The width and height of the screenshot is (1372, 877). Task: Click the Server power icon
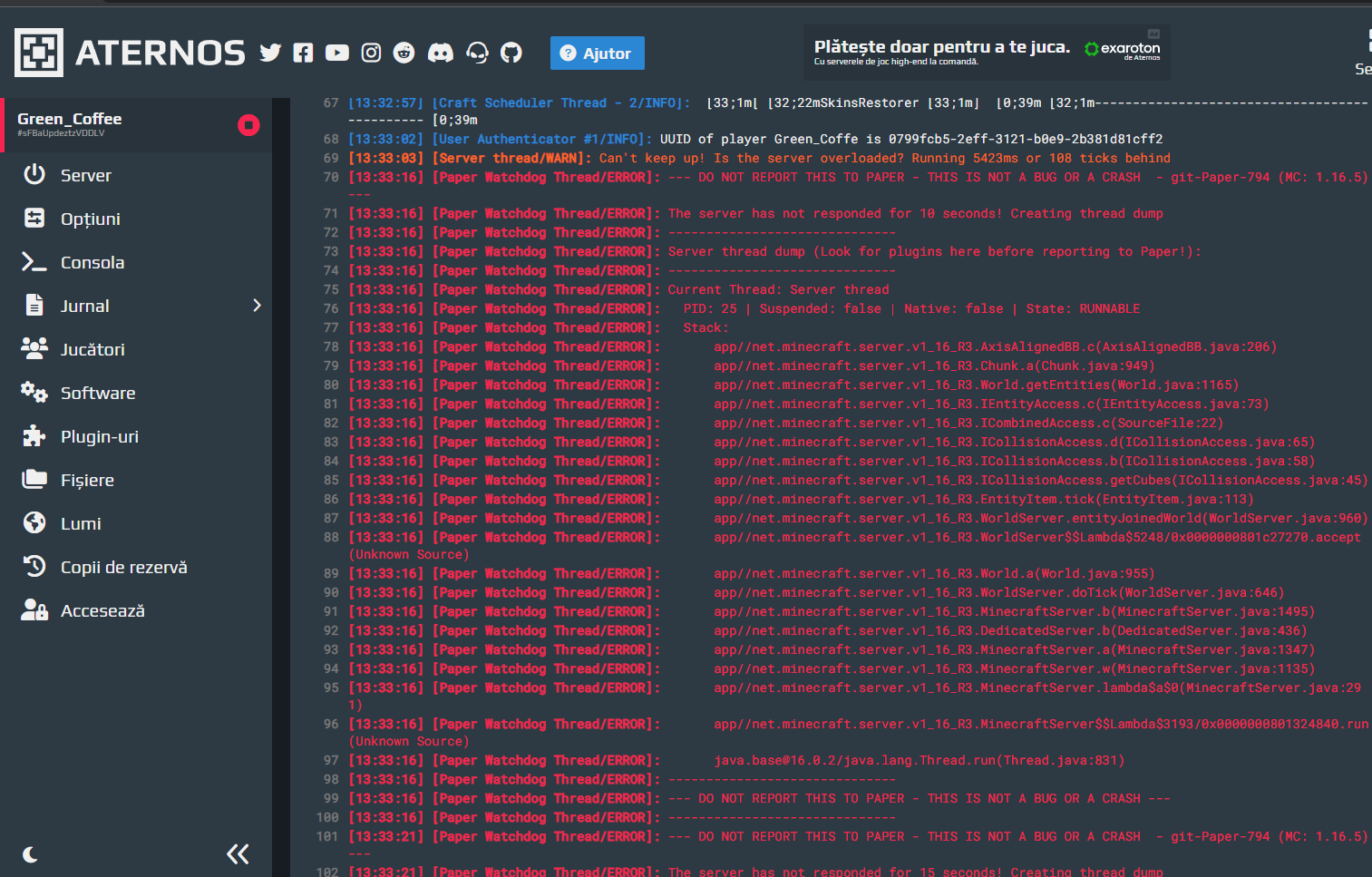(x=34, y=174)
